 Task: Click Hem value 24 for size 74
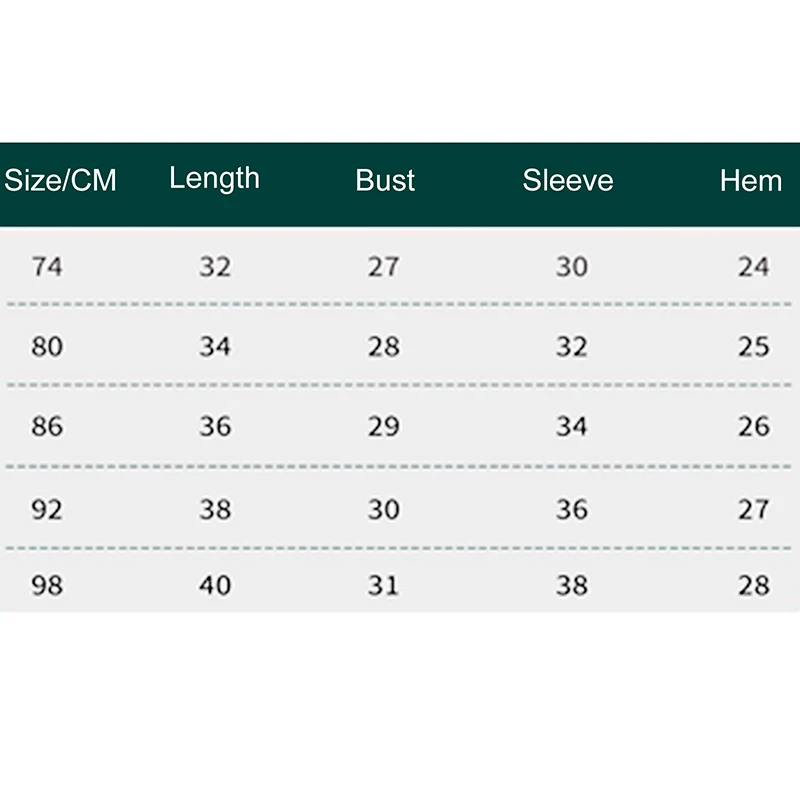click(x=754, y=267)
